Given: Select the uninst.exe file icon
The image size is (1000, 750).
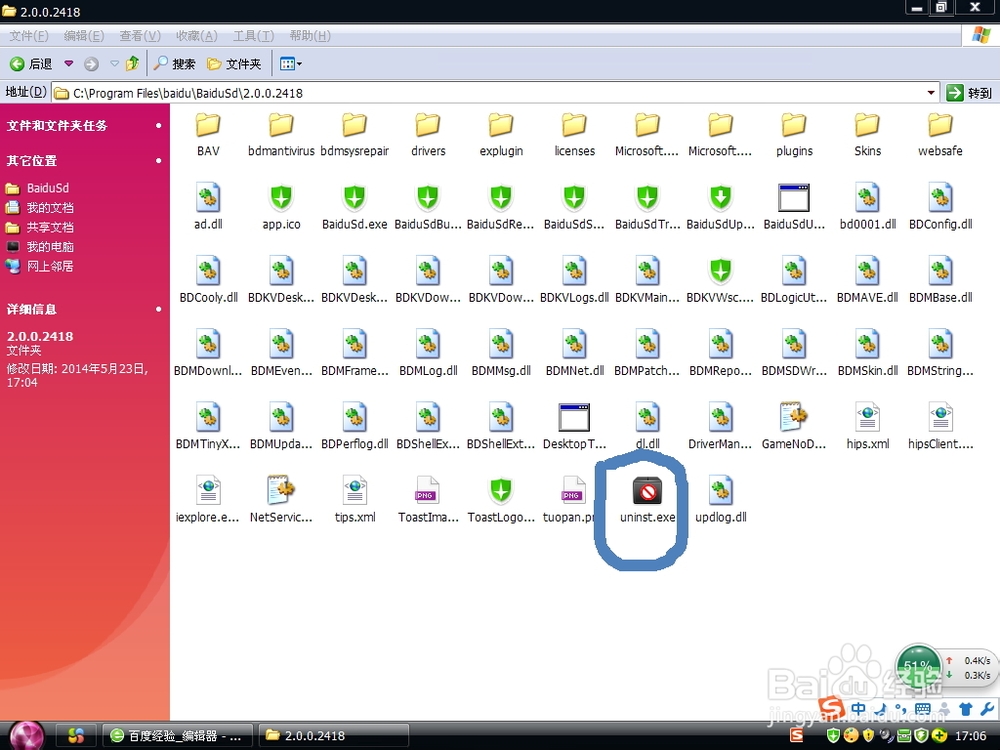Looking at the screenshot, I should [x=647, y=492].
